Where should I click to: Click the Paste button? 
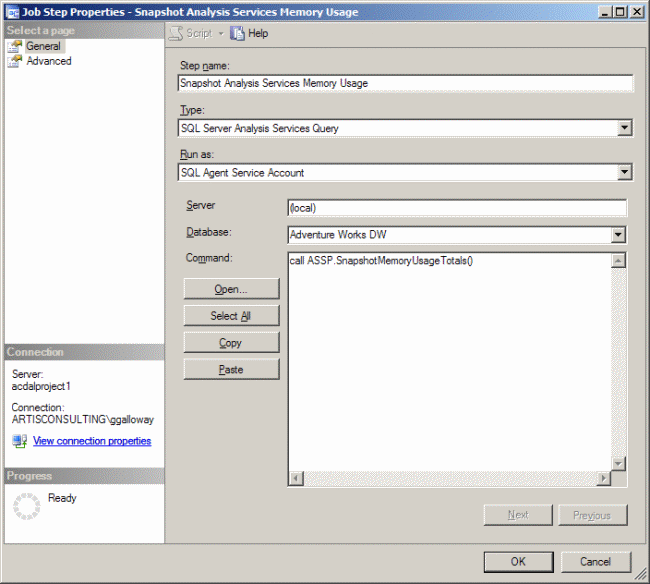coord(231,370)
